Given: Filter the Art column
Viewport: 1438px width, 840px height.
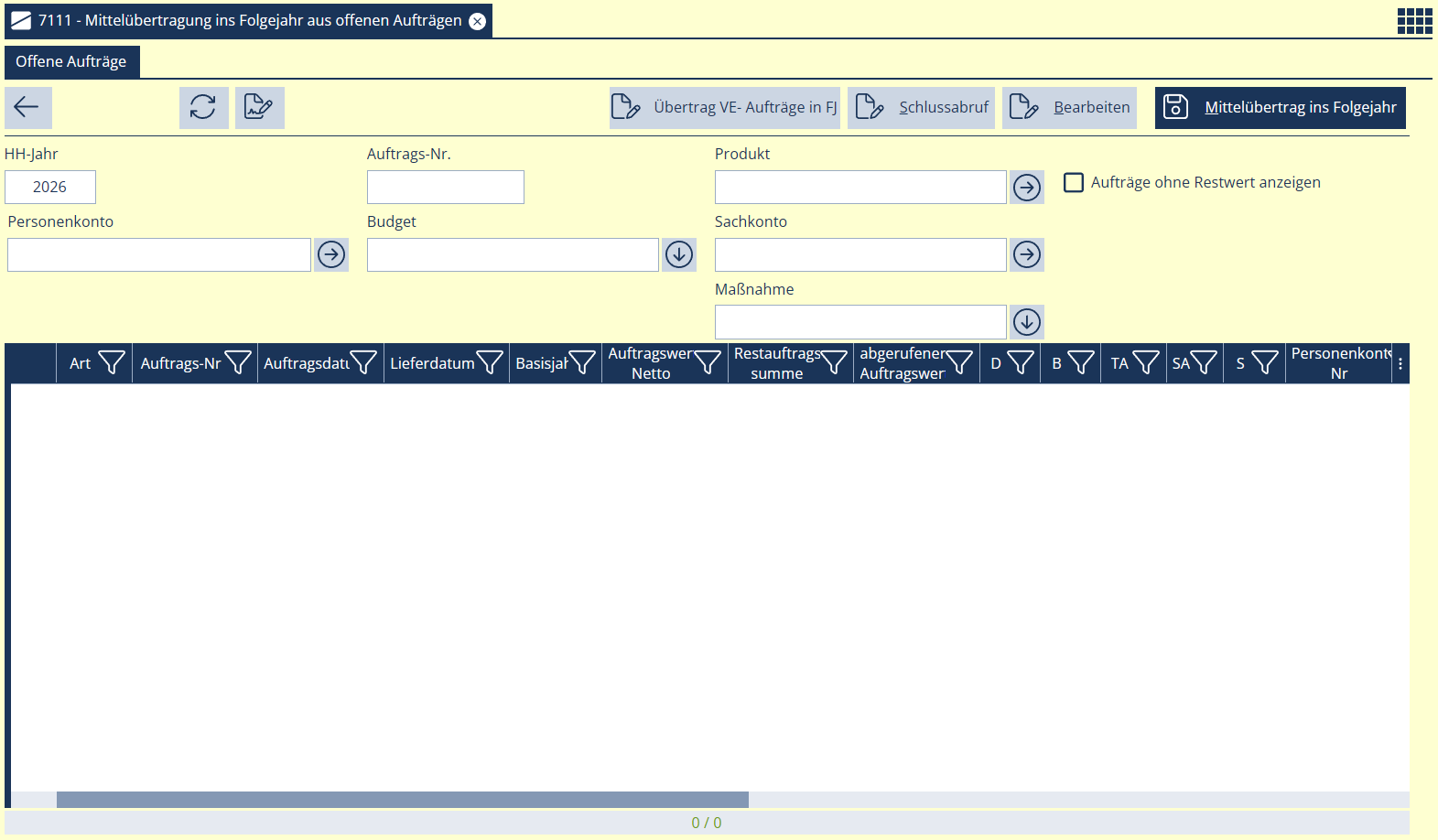Looking at the screenshot, I should click(x=112, y=363).
